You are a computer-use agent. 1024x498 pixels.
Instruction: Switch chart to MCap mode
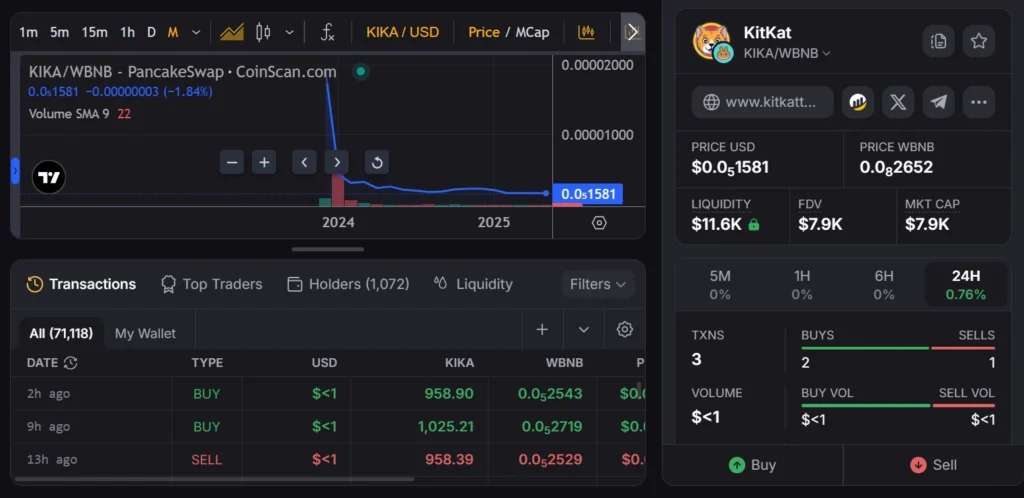click(532, 32)
